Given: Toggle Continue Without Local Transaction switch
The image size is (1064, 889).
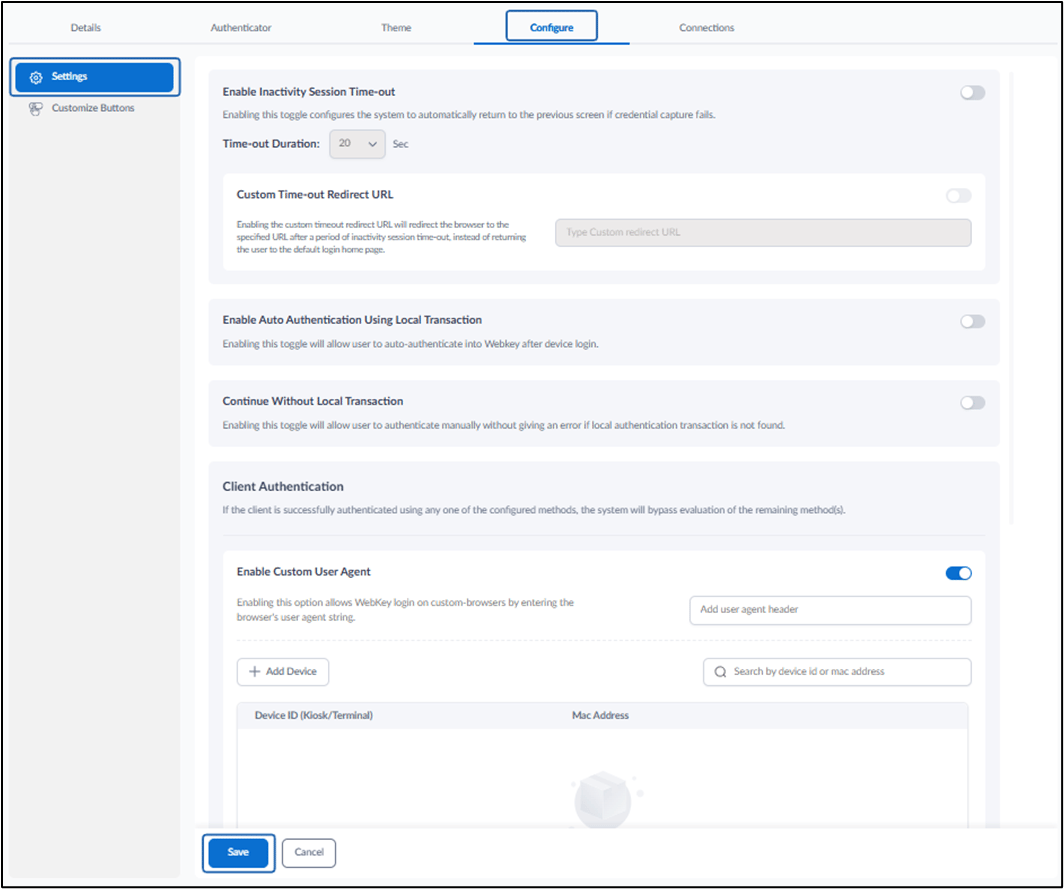Looking at the screenshot, I should click(972, 402).
